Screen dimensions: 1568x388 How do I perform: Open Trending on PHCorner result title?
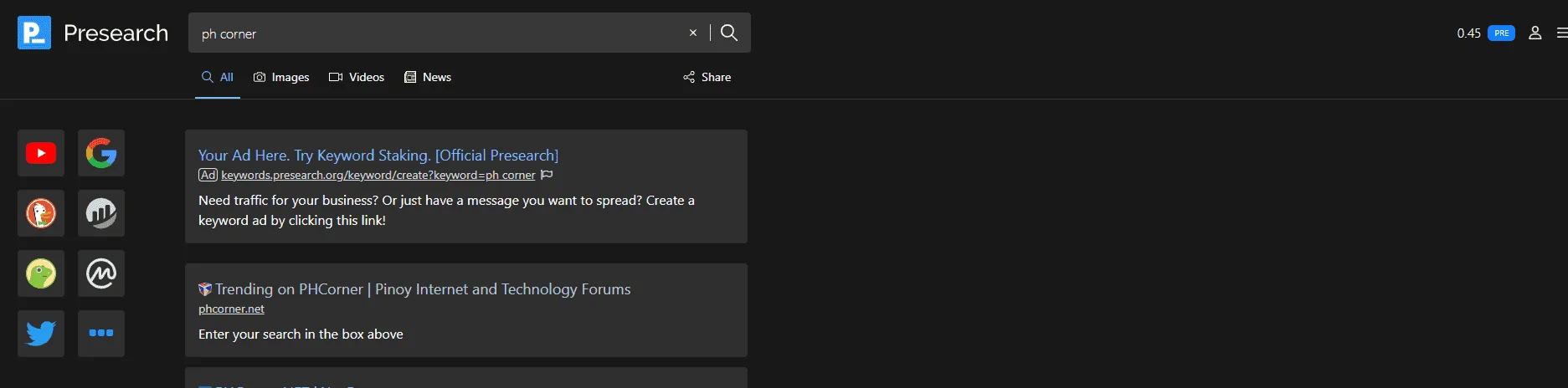[x=423, y=289]
